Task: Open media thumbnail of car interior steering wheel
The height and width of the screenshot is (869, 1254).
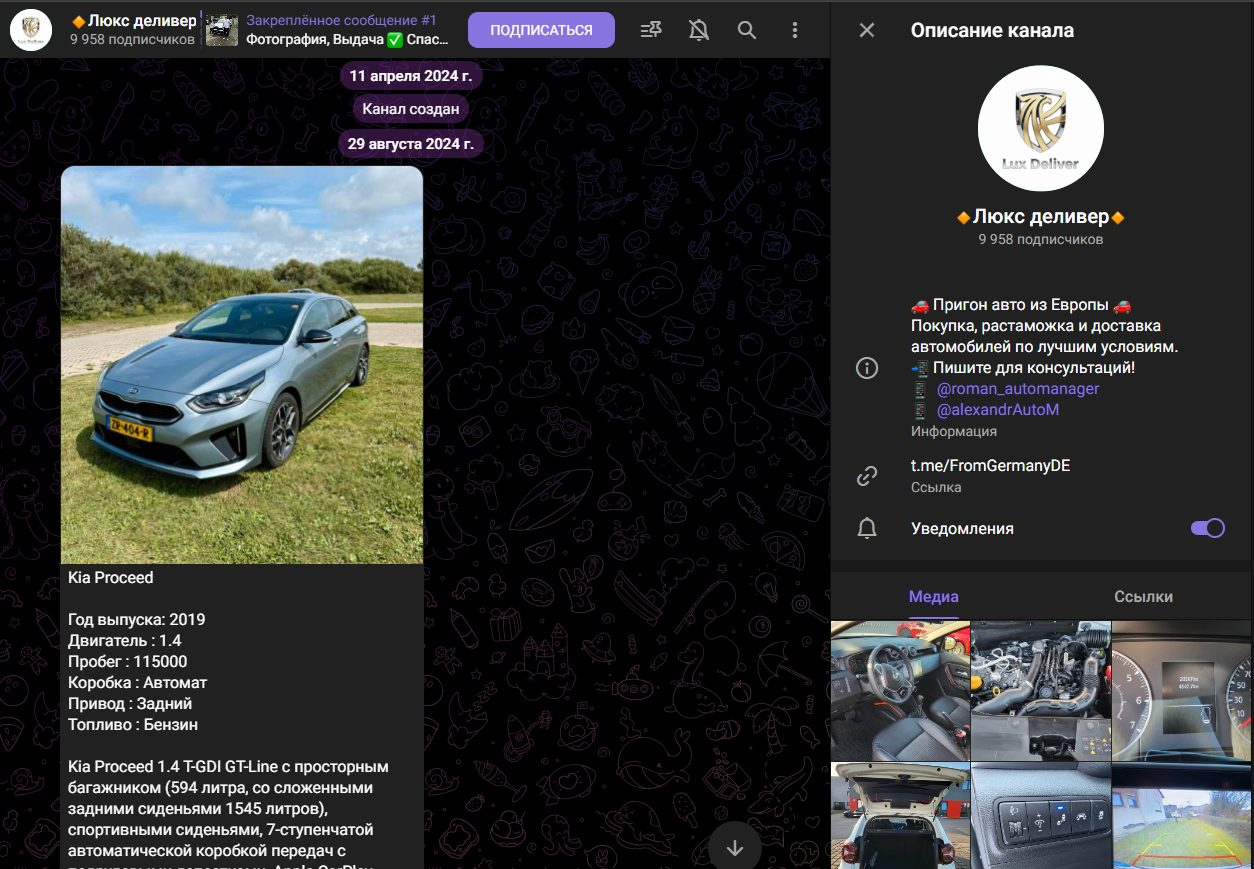Action: point(900,691)
